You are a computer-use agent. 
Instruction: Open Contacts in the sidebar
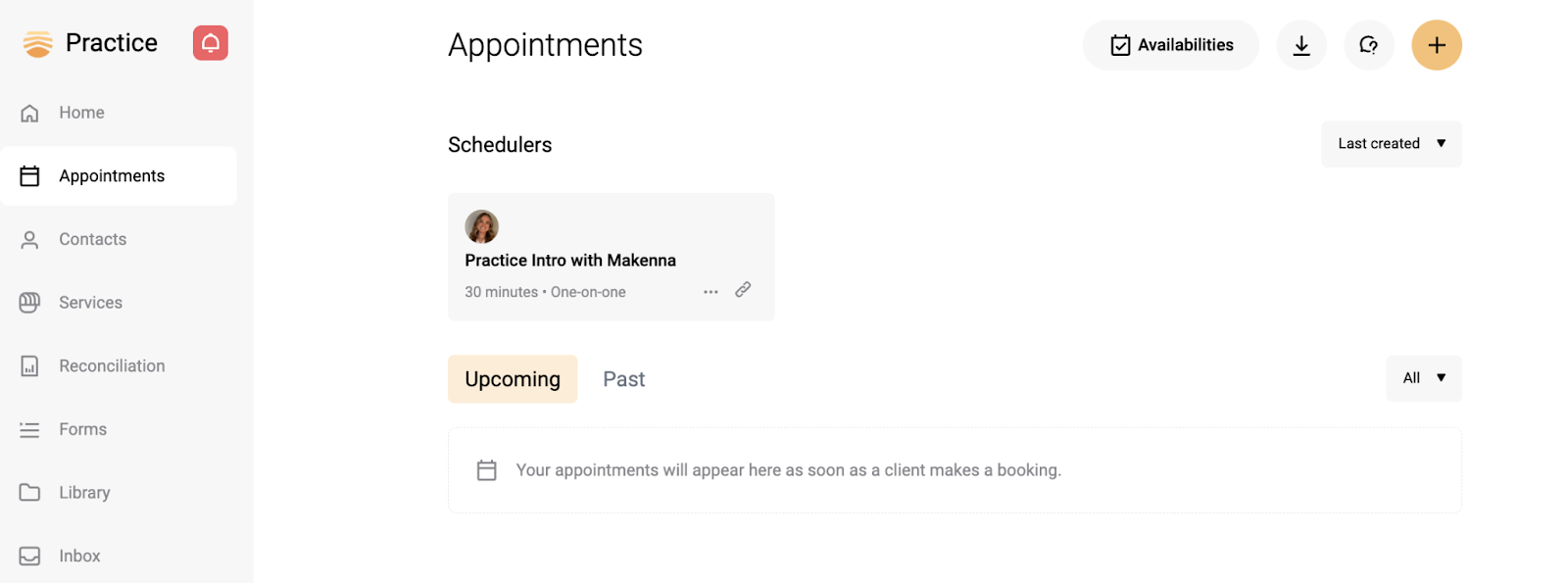[x=119, y=239]
